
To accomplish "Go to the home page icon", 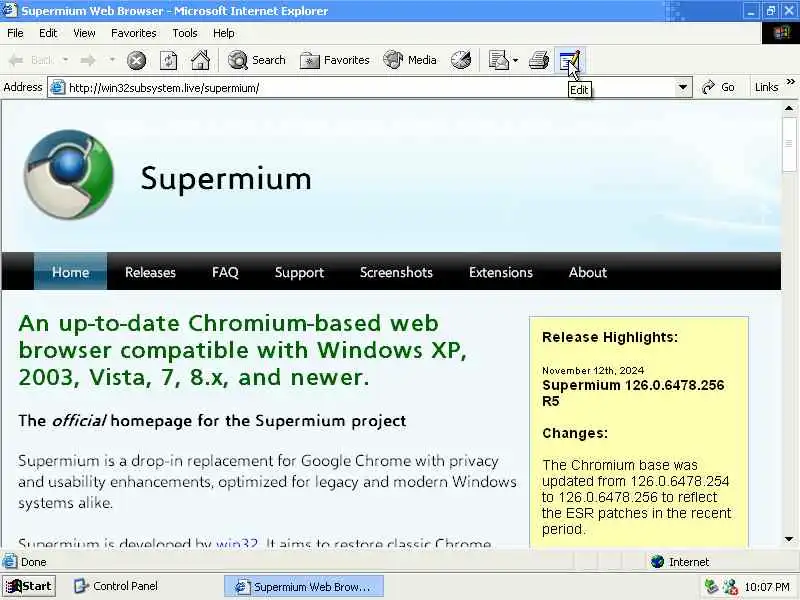I will click(x=201, y=60).
